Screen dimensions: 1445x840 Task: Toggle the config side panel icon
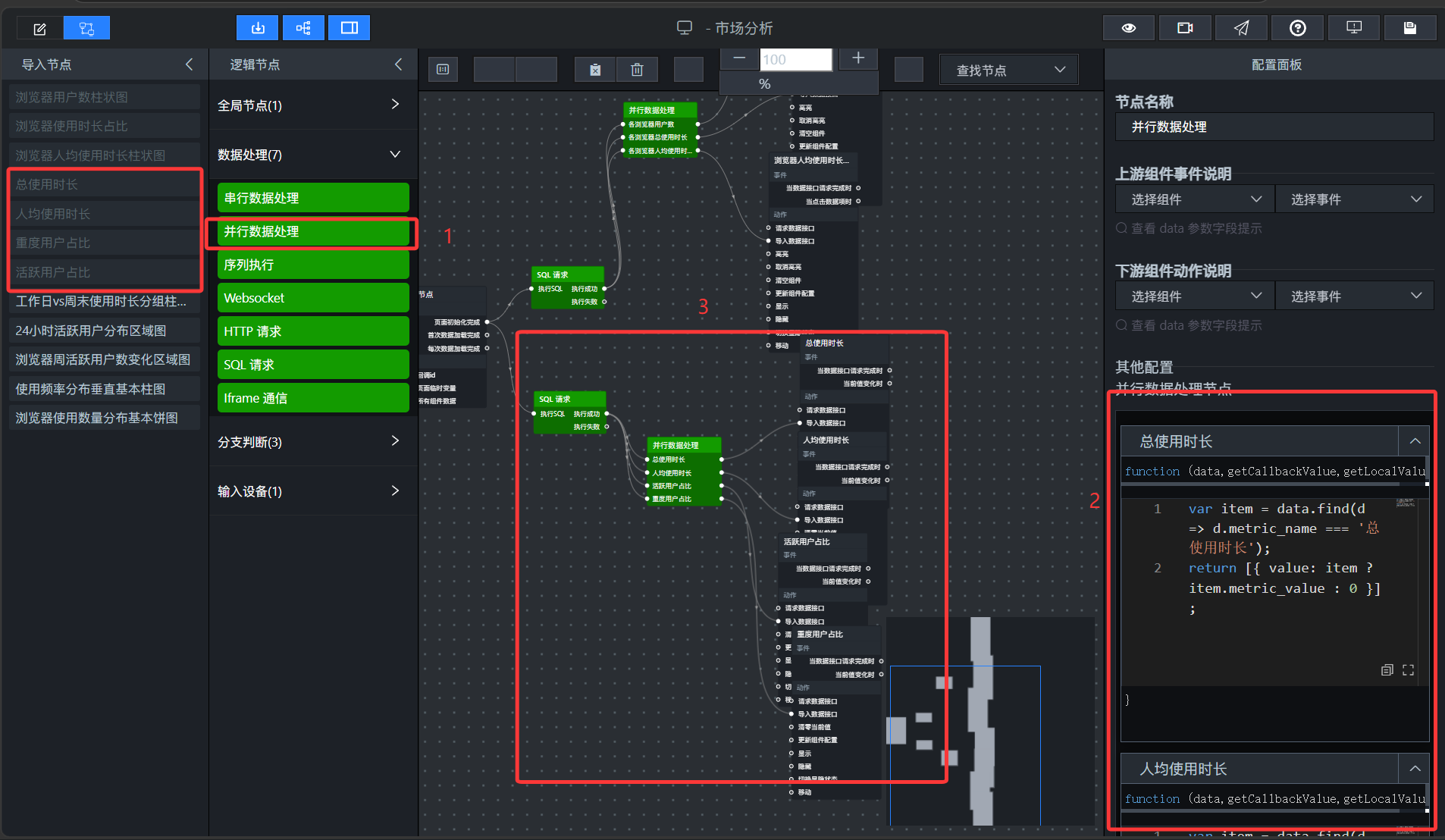pyautogui.click(x=349, y=28)
